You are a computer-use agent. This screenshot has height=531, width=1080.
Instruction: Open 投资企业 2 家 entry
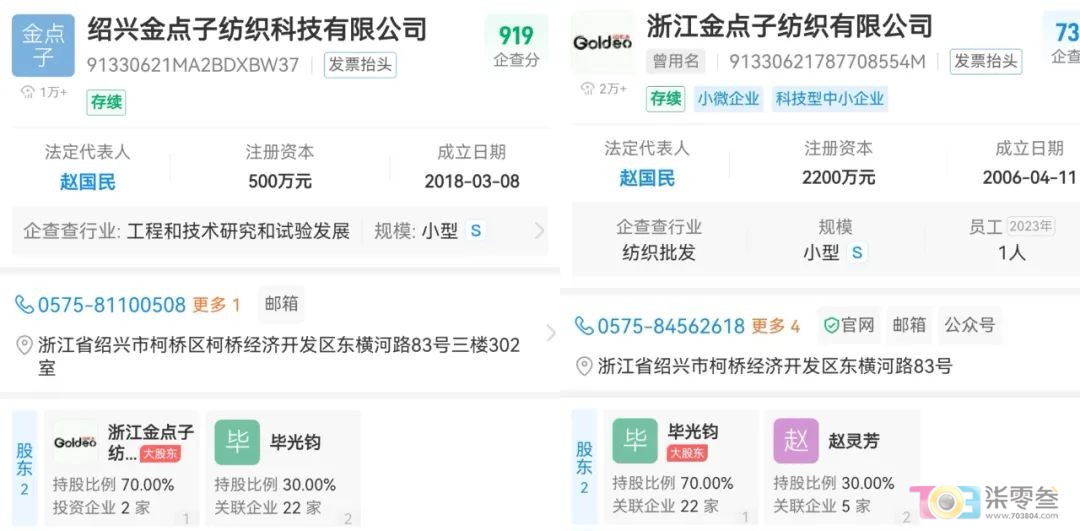tap(101, 508)
